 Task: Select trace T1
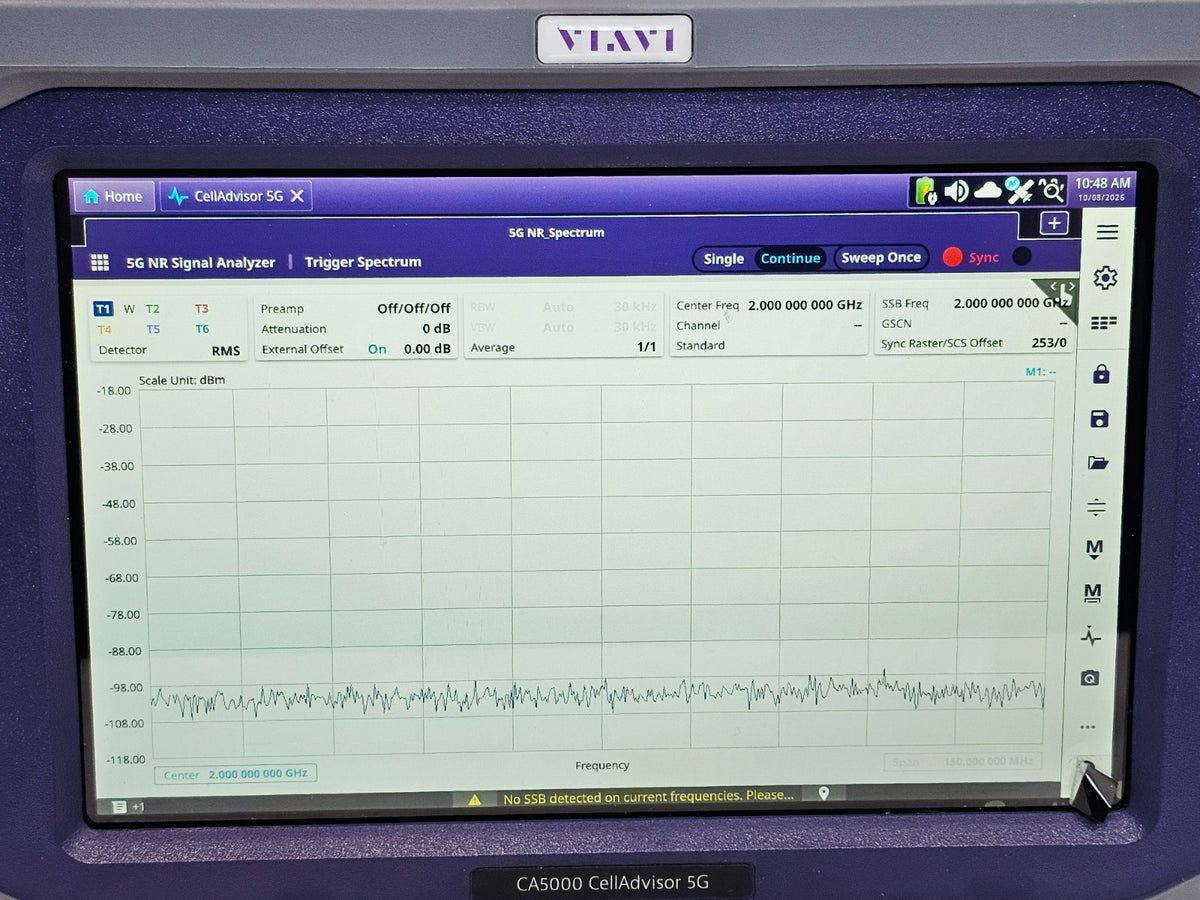[x=104, y=309]
